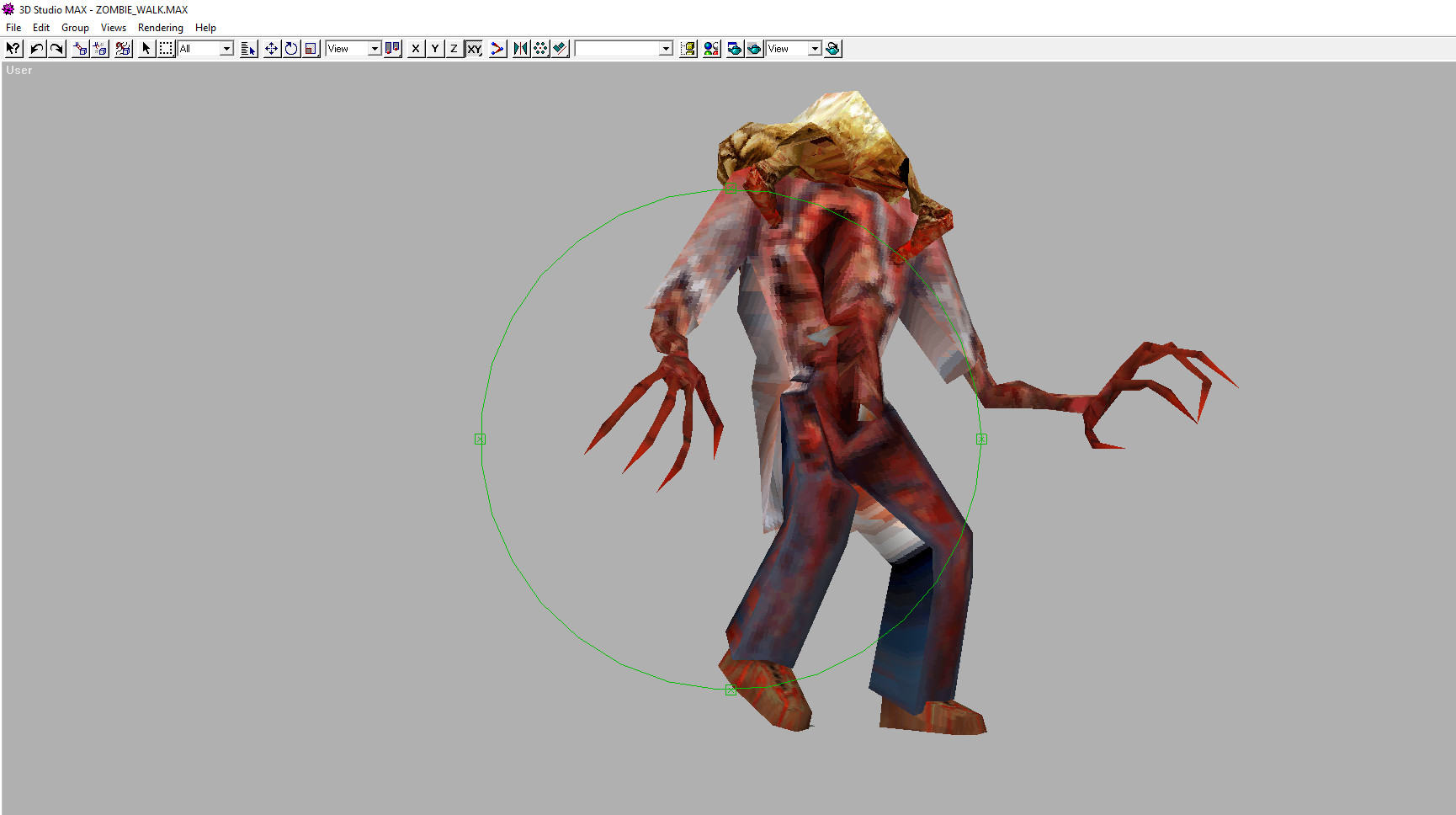Click the Redo button
The width and height of the screenshot is (1456, 815).
[56, 48]
